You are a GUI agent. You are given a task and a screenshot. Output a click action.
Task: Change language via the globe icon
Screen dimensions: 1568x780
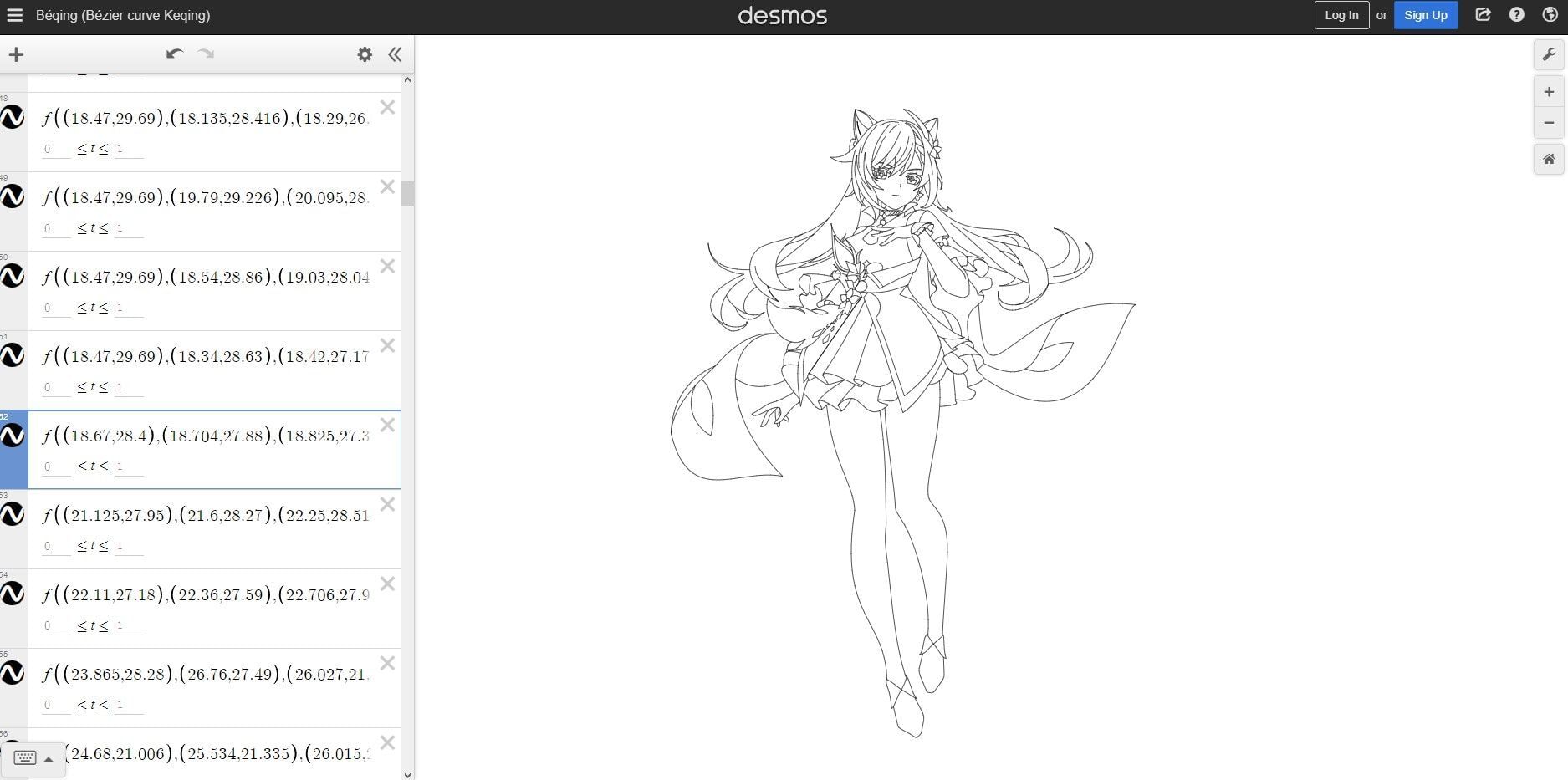click(x=1549, y=14)
